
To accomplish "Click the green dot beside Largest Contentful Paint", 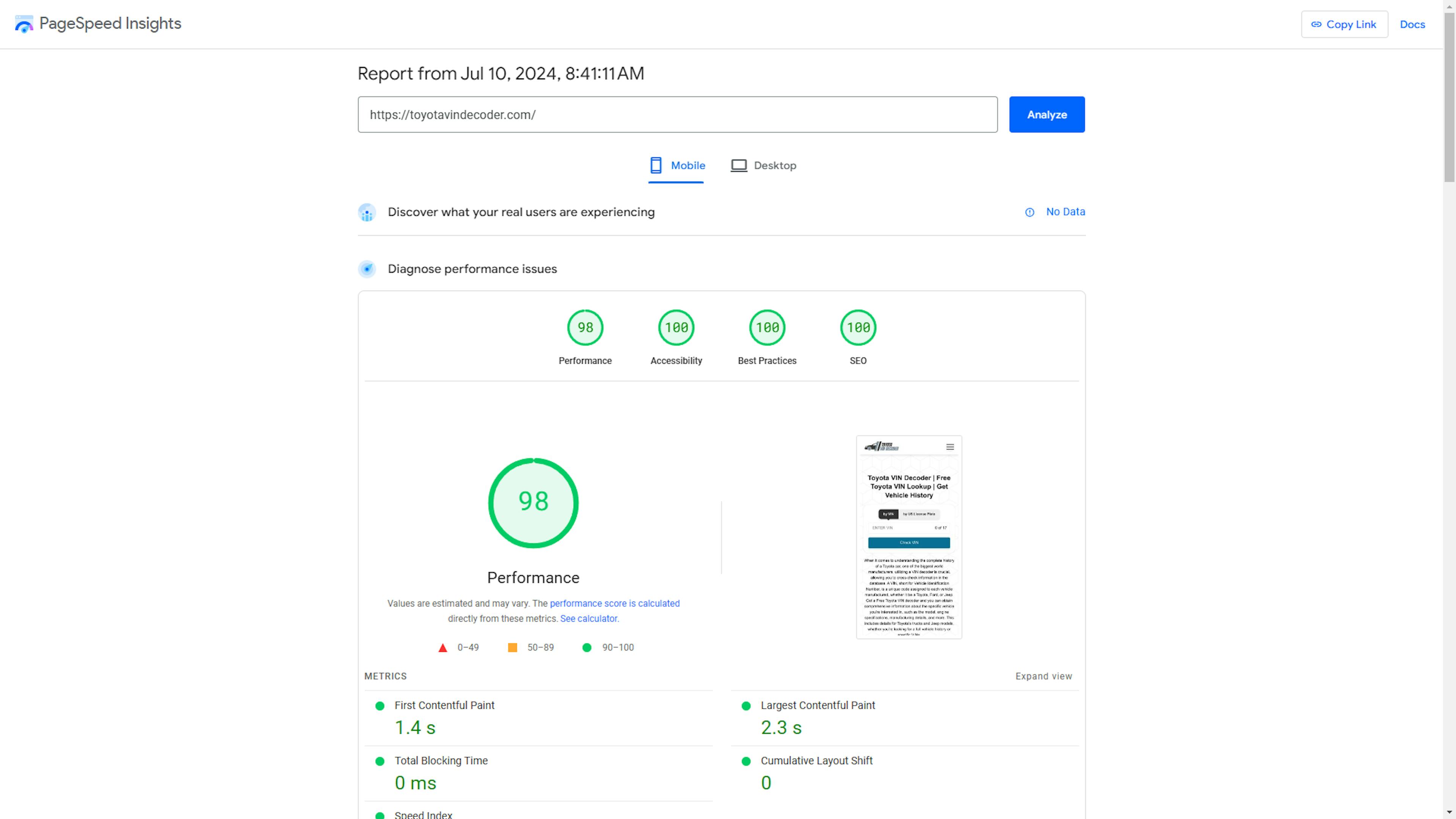I will click(x=746, y=706).
